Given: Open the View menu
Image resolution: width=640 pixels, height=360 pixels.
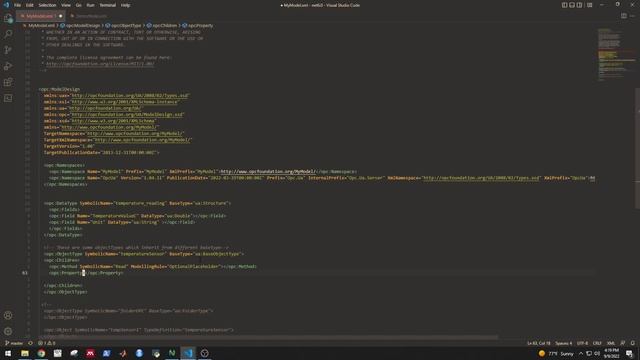Looking at the screenshot, I should click(x=66, y=5).
